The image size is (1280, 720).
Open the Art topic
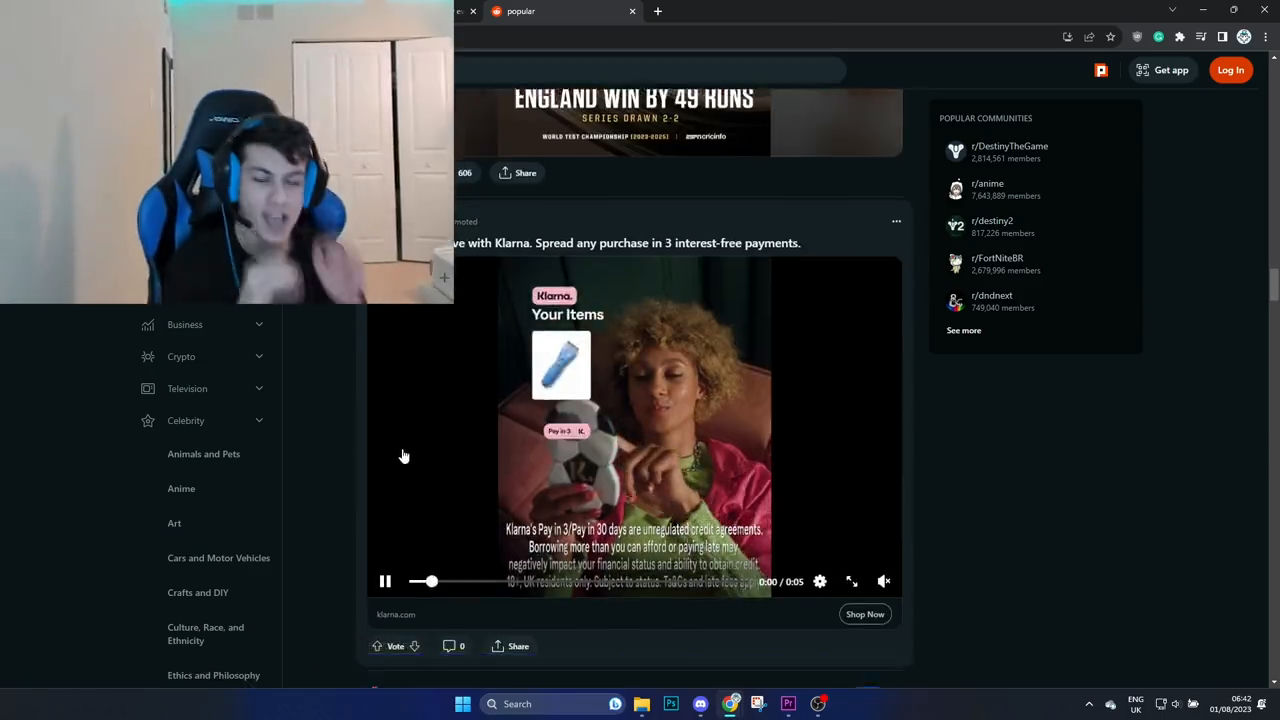tap(174, 523)
